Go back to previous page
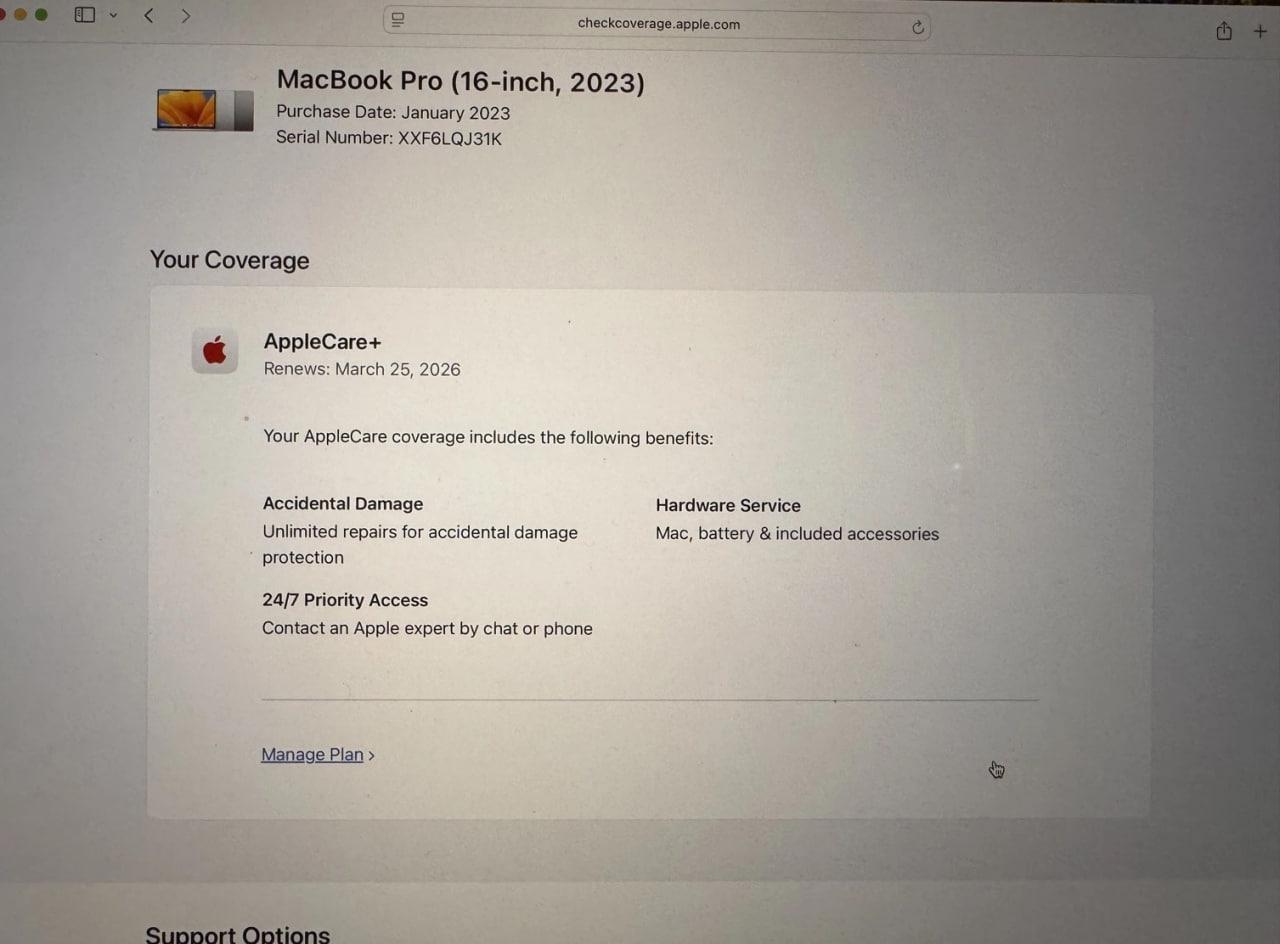1280x944 pixels. pos(149,15)
